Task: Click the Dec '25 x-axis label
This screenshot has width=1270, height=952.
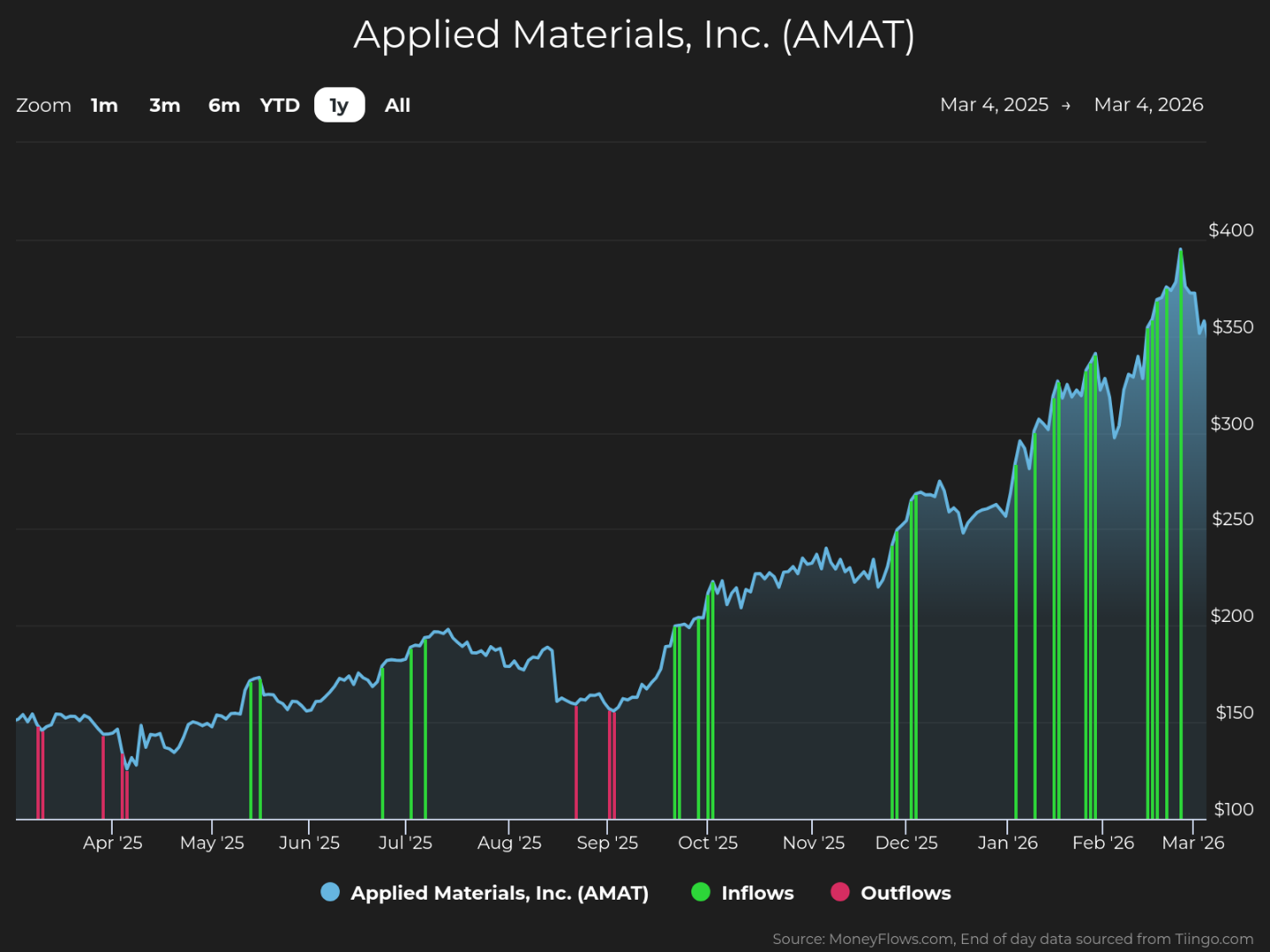Action: point(906,843)
